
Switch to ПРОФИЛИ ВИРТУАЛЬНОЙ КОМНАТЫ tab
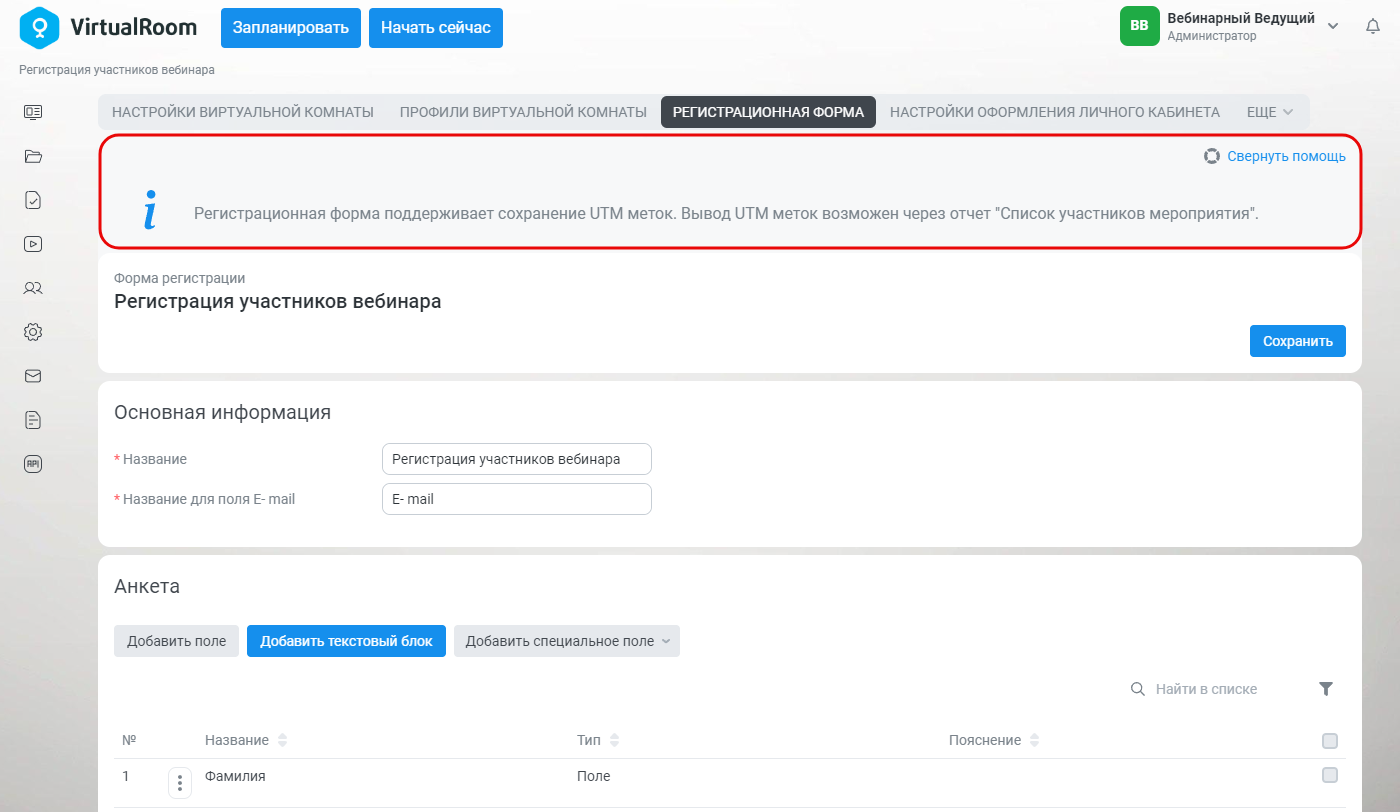(523, 112)
